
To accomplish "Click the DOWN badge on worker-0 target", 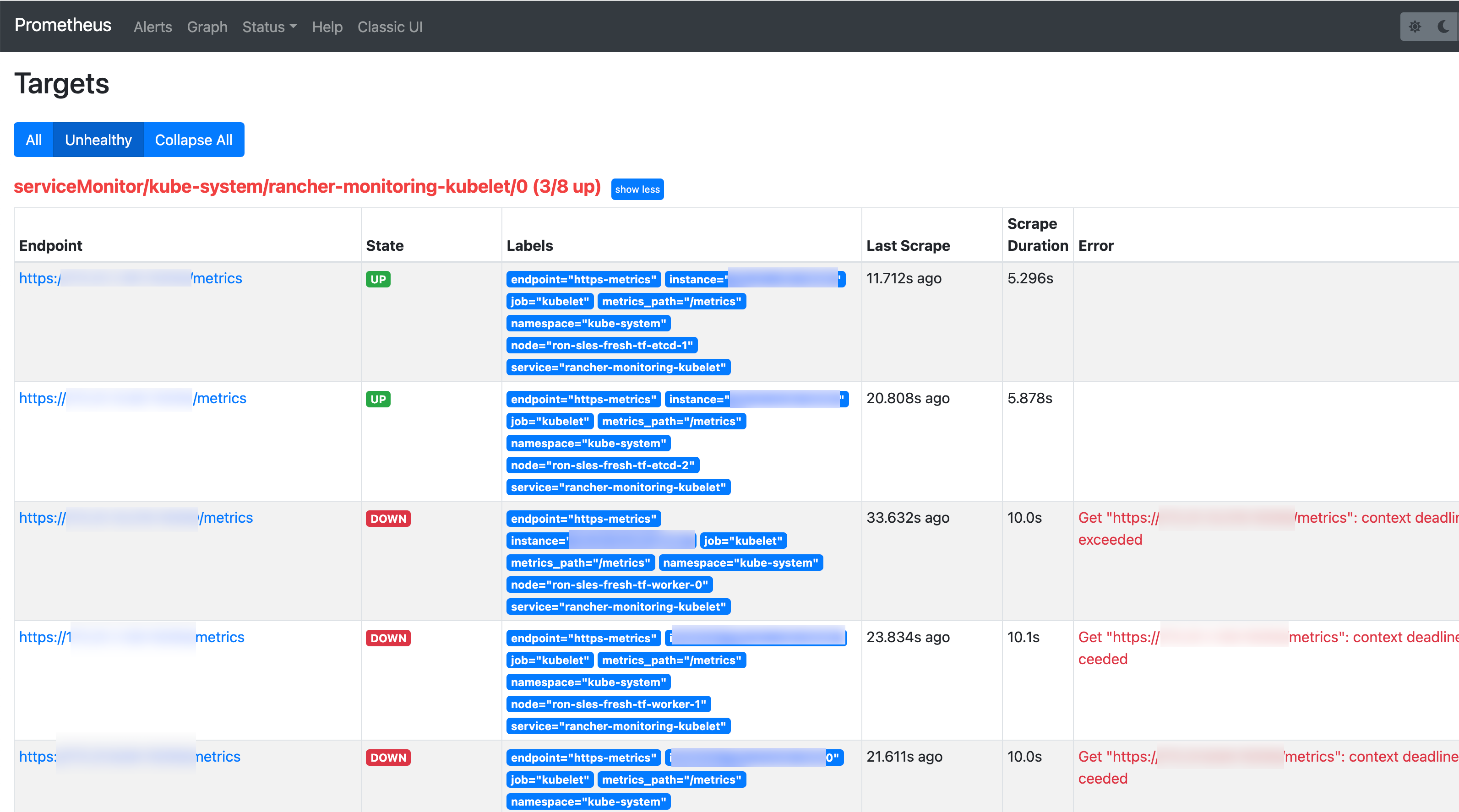I will 388,518.
